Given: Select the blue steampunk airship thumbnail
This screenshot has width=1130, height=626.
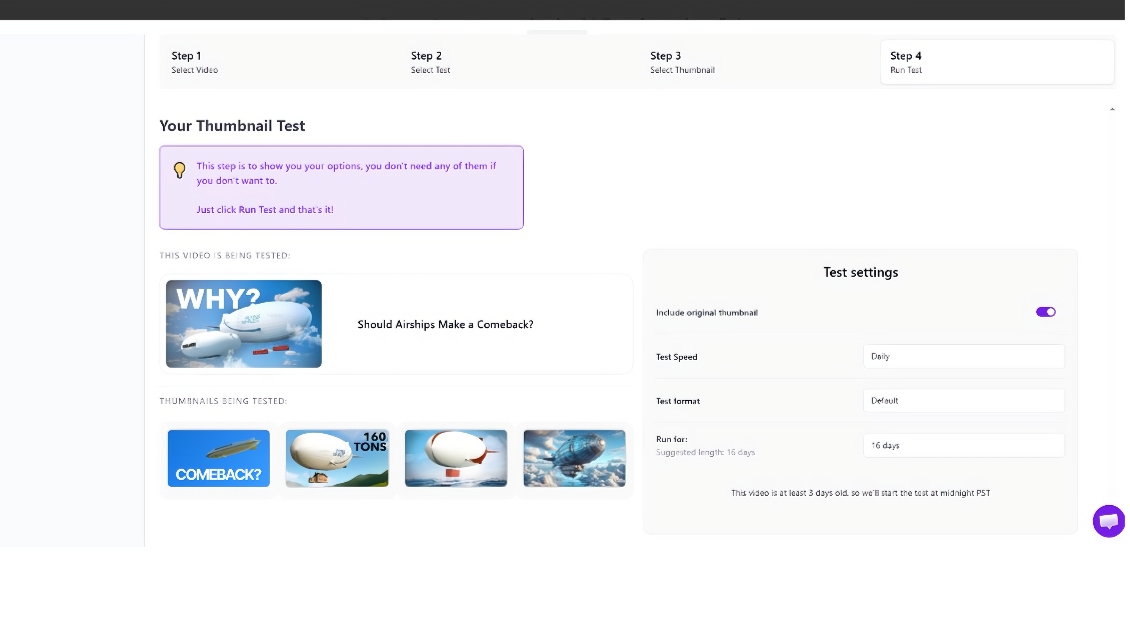Looking at the screenshot, I should [x=574, y=458].
